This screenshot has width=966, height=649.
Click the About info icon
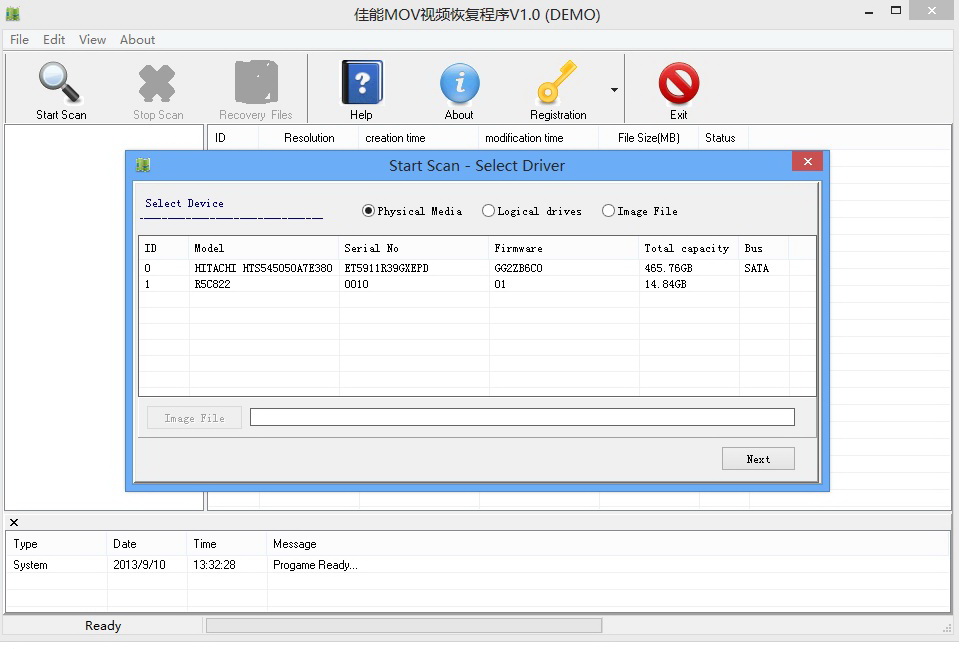click(459, 83)
